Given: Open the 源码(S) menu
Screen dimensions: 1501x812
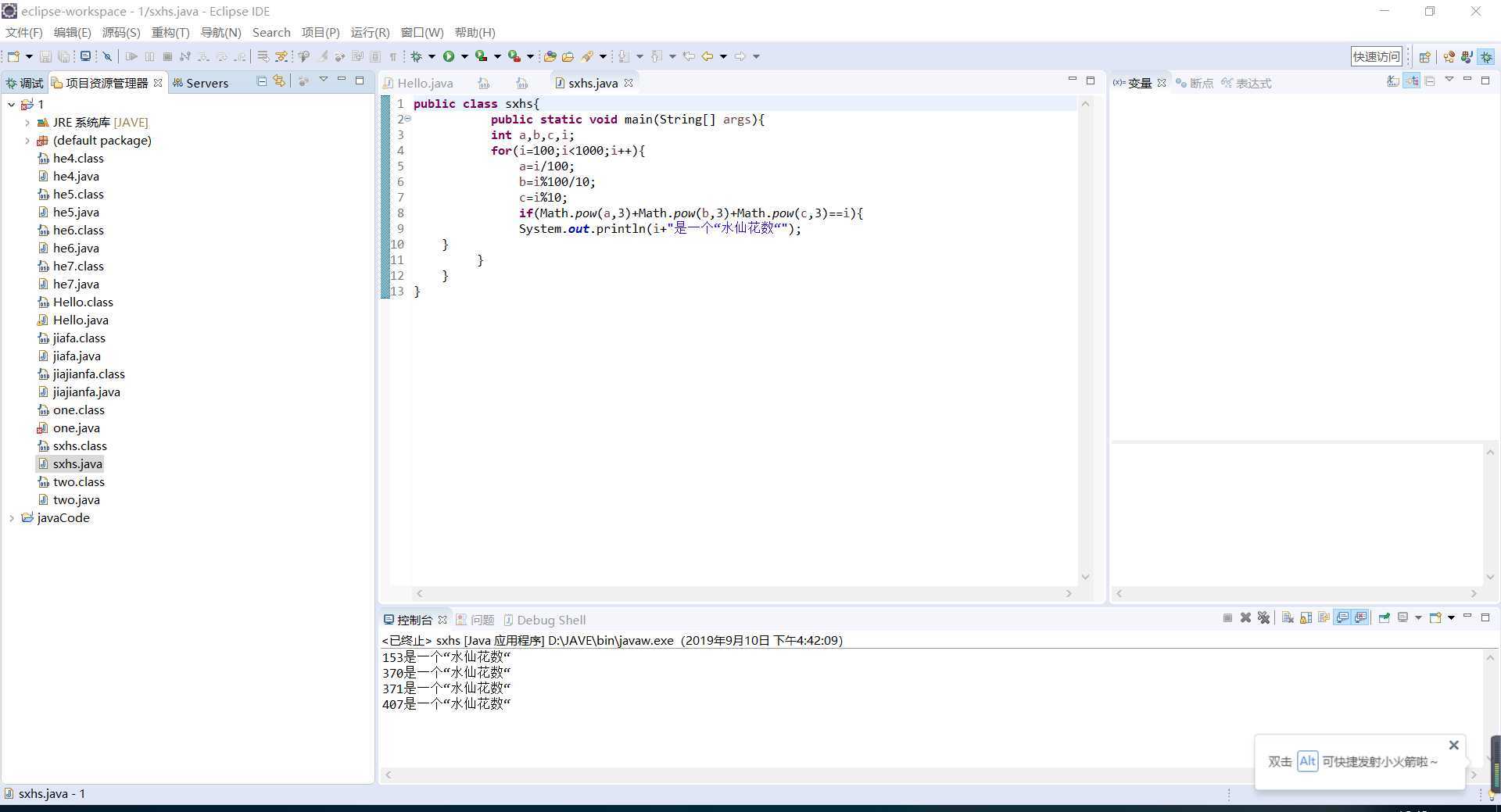Looking at the screenshot, I should point(121,32).
